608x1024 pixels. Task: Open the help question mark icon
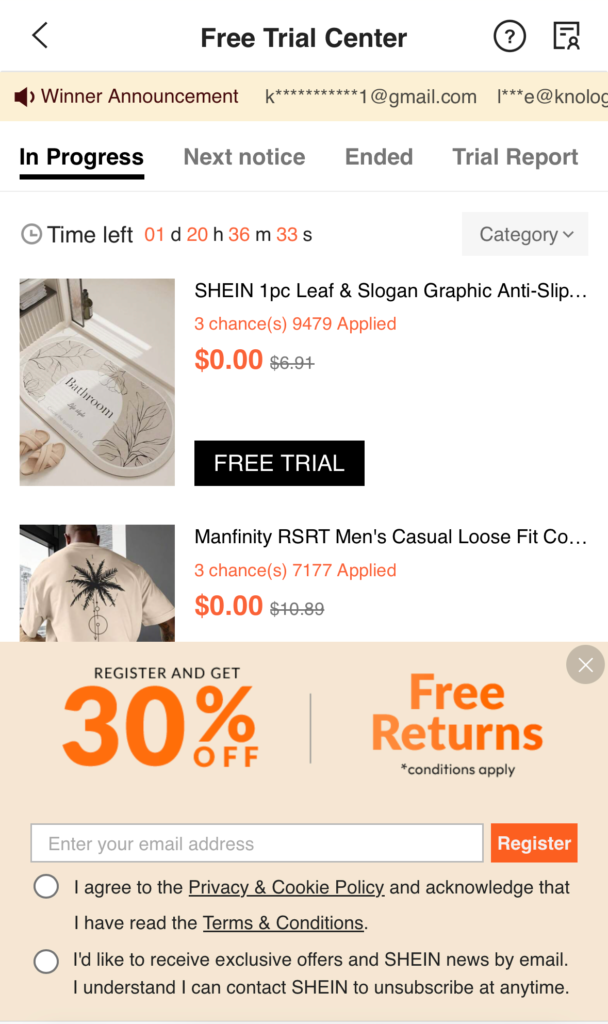(x=509, y=36)
